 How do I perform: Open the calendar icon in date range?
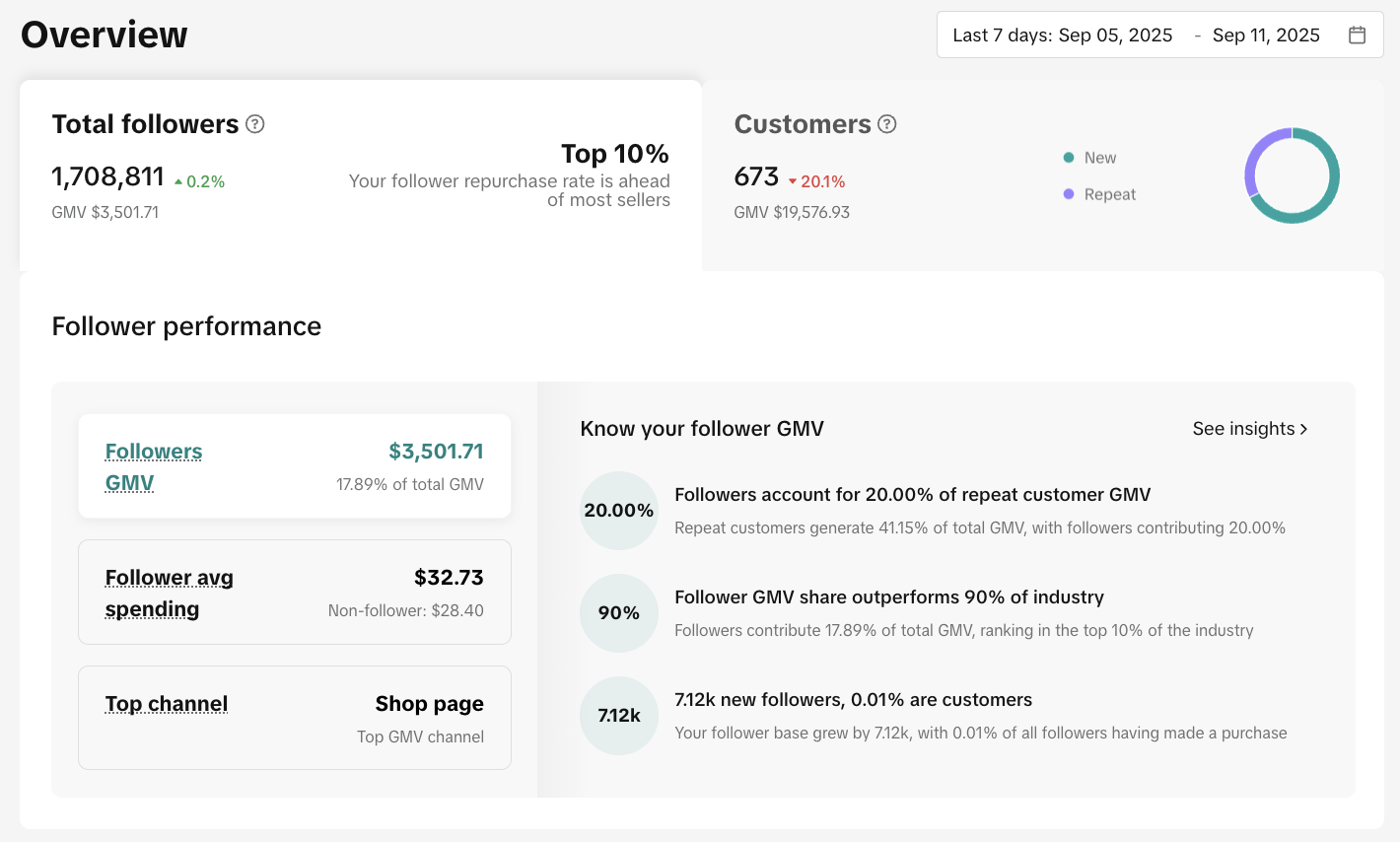1357,35
